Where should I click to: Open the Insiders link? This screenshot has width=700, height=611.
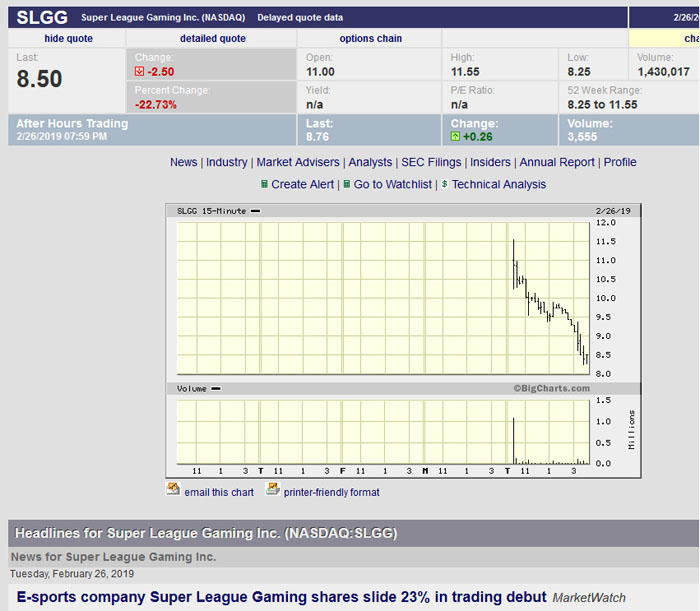point(490,162)
